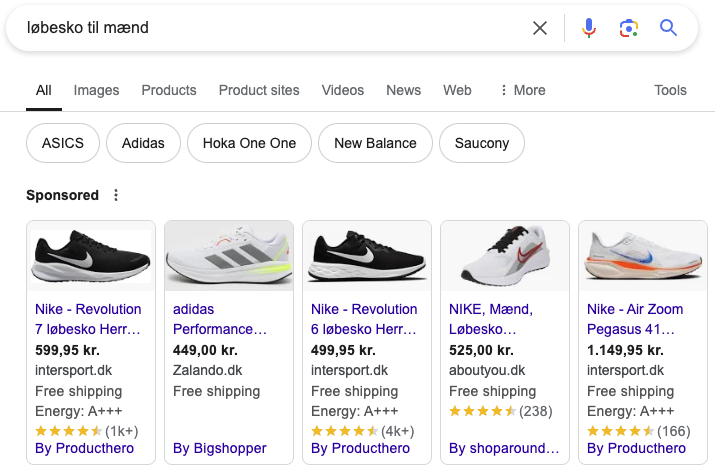Open the Tools button
The height and width of the screenshot is (470, 715).
point(670,90)
